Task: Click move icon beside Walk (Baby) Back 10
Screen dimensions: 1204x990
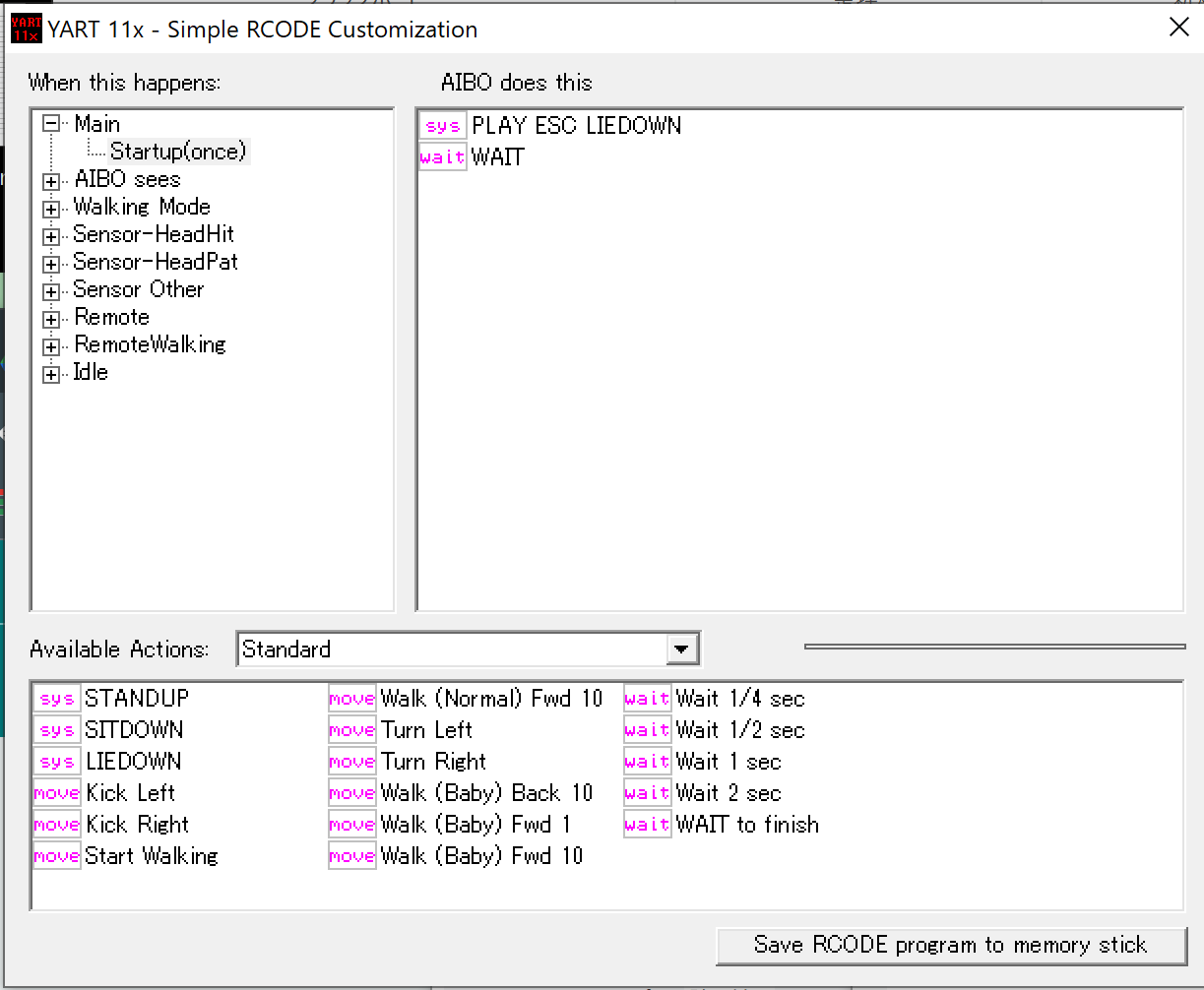Action: click(x=352, y=793)
